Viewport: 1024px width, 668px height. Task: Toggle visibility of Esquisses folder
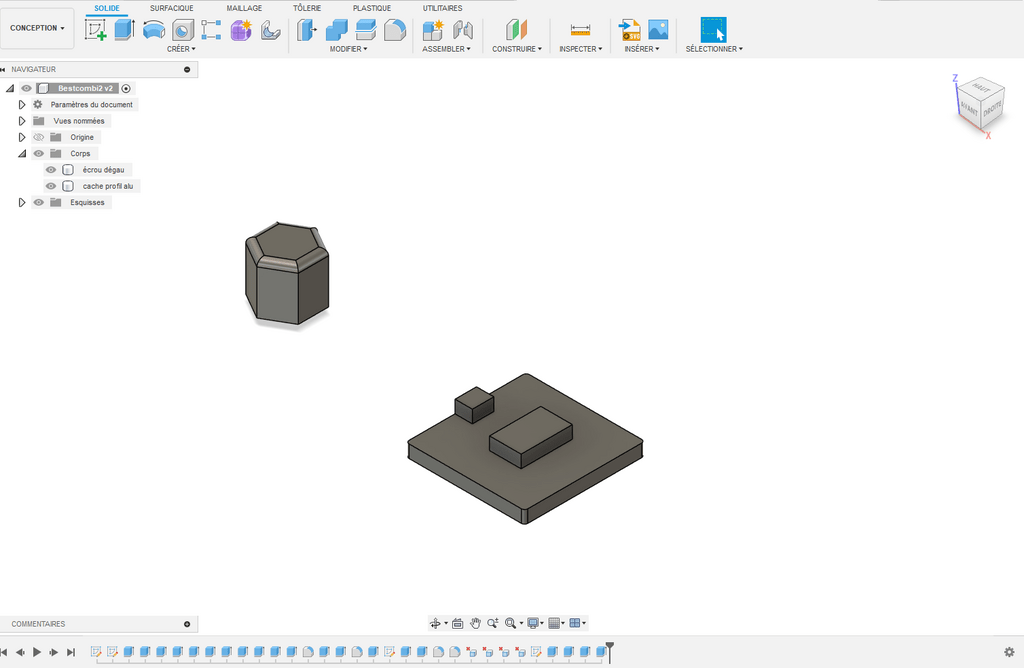[x=39, y=202]
